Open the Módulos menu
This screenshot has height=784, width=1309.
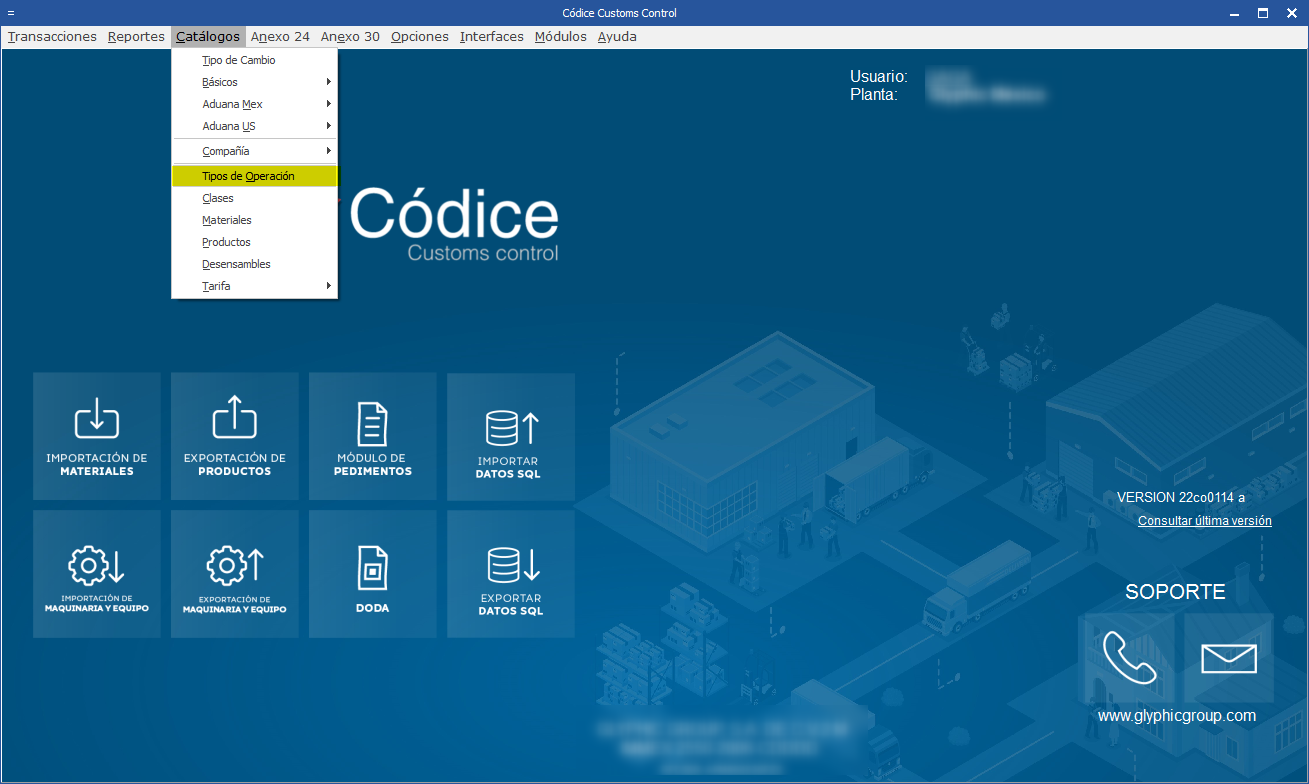pos(561,37)
